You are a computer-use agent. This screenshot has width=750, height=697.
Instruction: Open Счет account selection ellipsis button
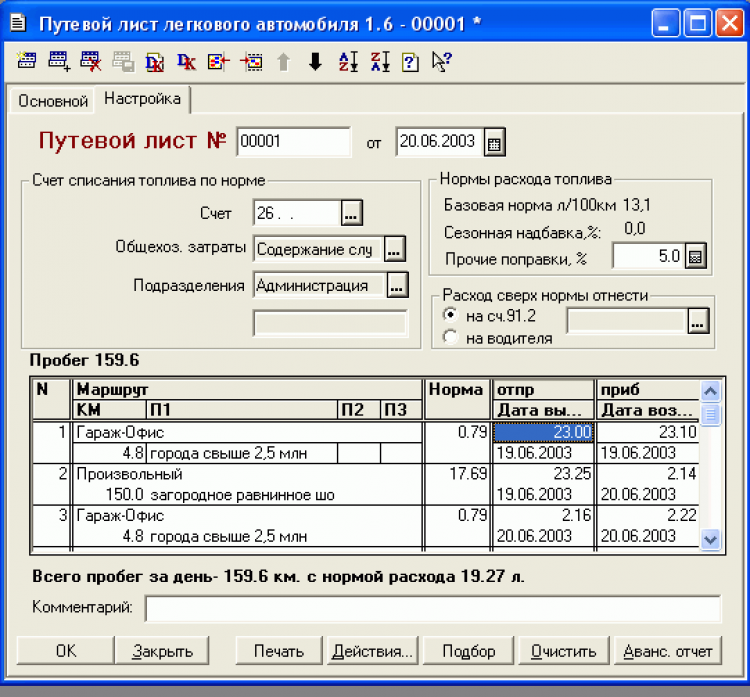350,213
